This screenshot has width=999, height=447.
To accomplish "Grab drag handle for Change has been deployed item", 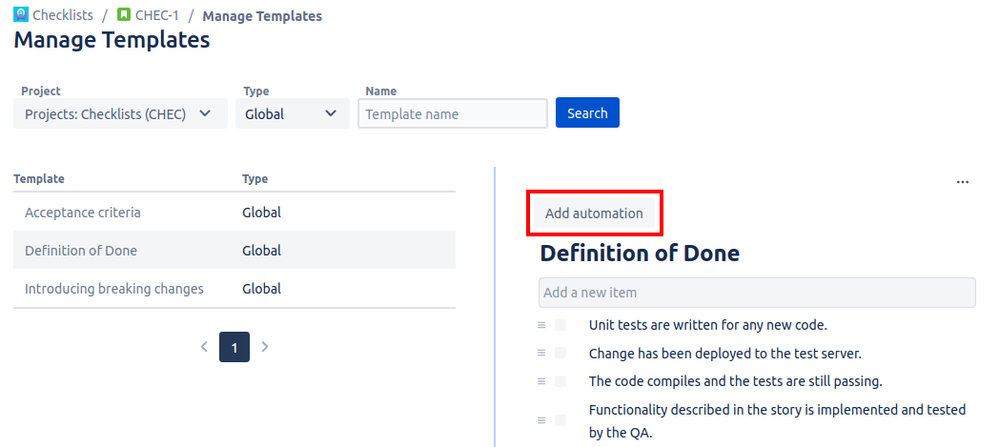I will point(542,353).
